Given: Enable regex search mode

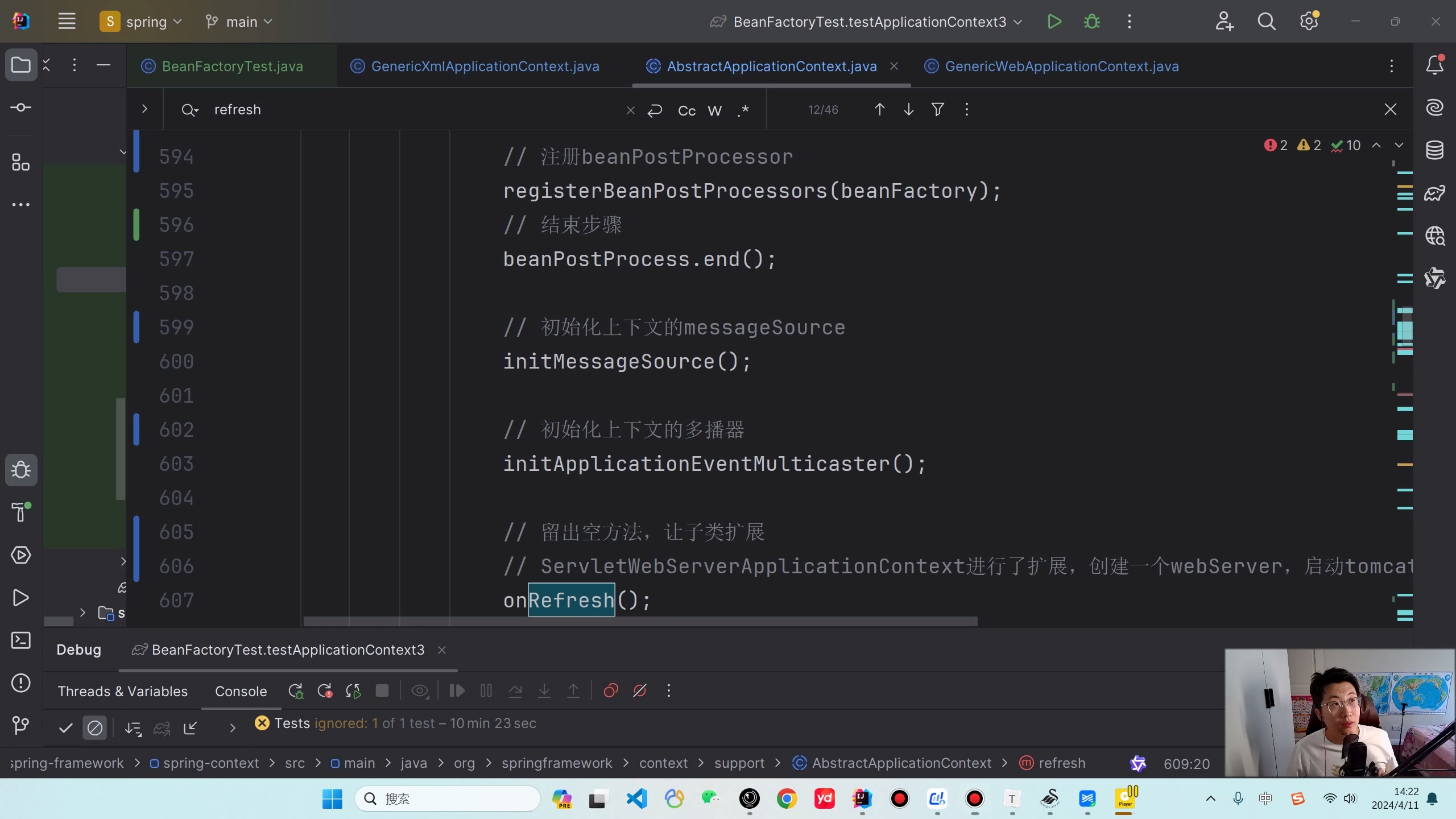Looking at the screenshot, I should coord(743,110).
